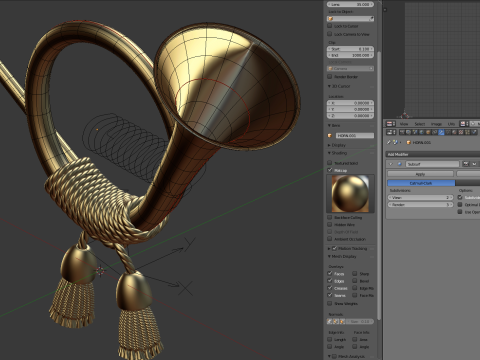Uncheck the Motion Tracking checkbox
The width and height of the screenshot is (480, 360).
pos(334,248)
